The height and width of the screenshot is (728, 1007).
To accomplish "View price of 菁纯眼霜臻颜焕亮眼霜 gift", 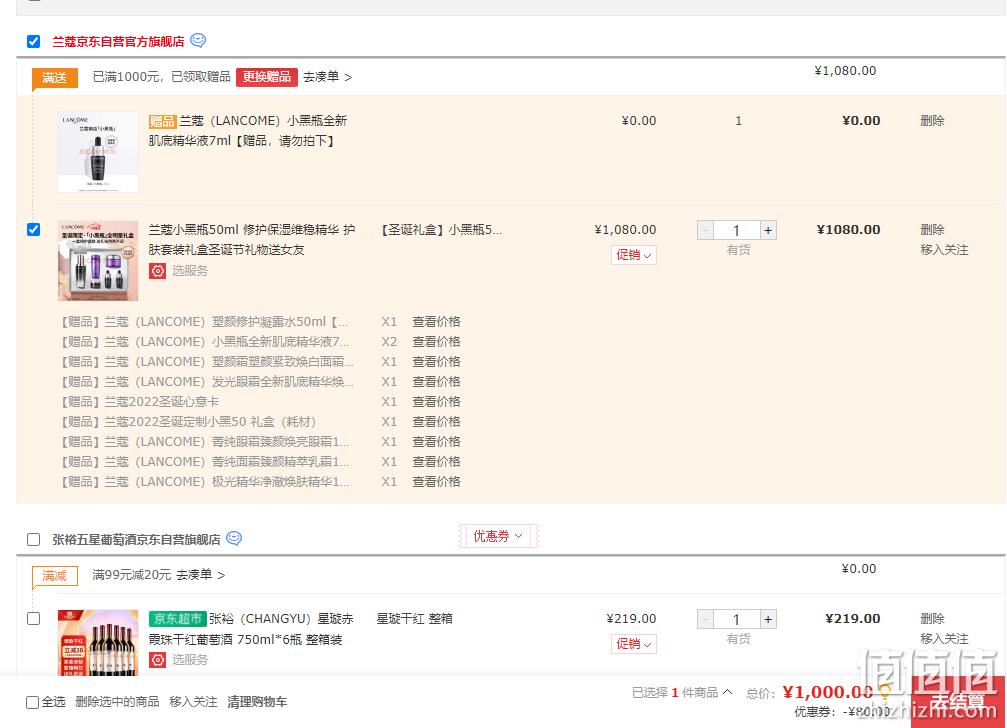I will pyautogui.click(x=436, y=442).
